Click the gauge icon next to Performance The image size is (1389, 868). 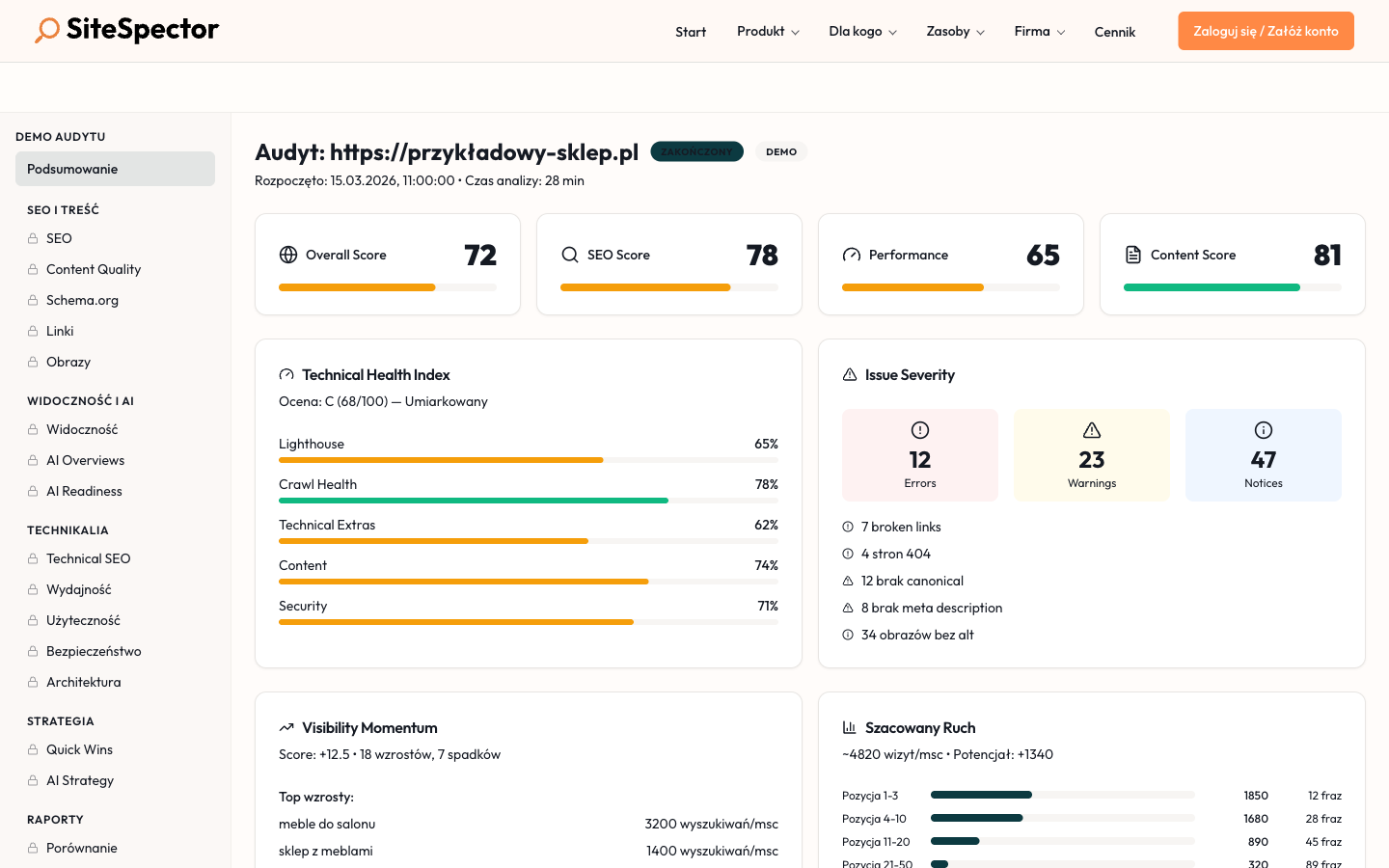point(851,255)
